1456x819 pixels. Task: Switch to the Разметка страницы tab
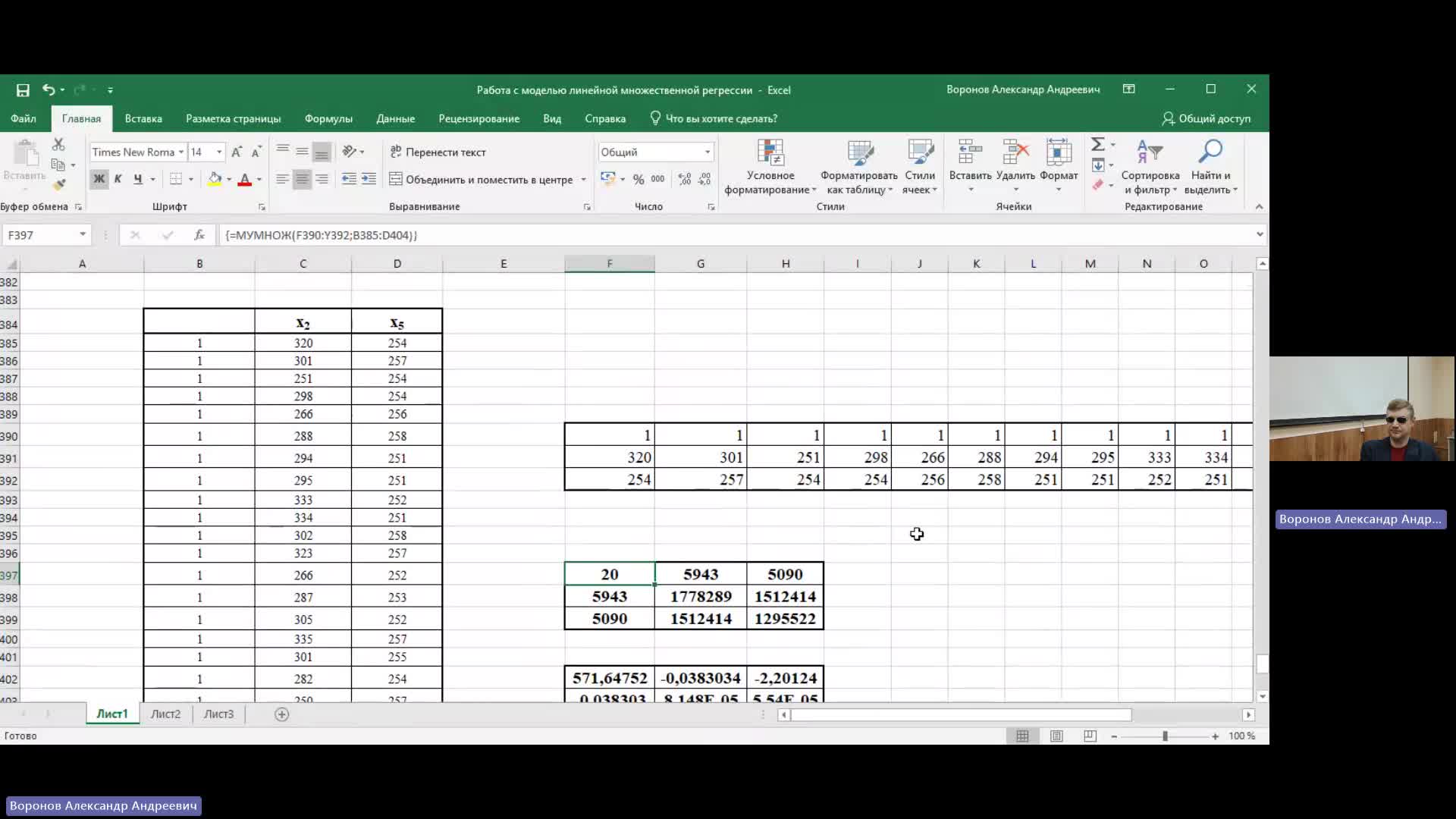(x=234, y=118)
